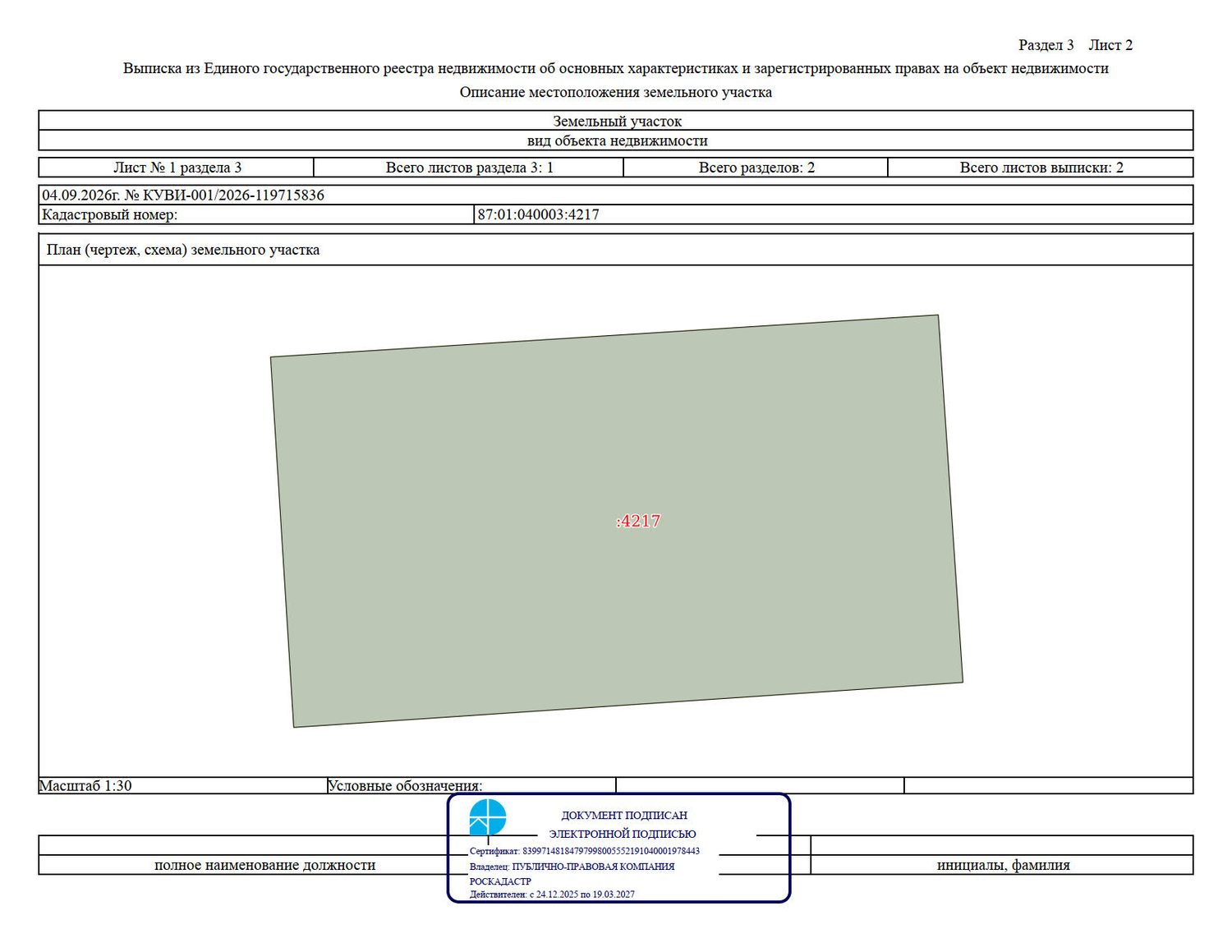The height and width of the screenshot is (952, 1232).
Task: Select the green land parcel polygon
Action: pyautogui.click(x=617, y=521)
